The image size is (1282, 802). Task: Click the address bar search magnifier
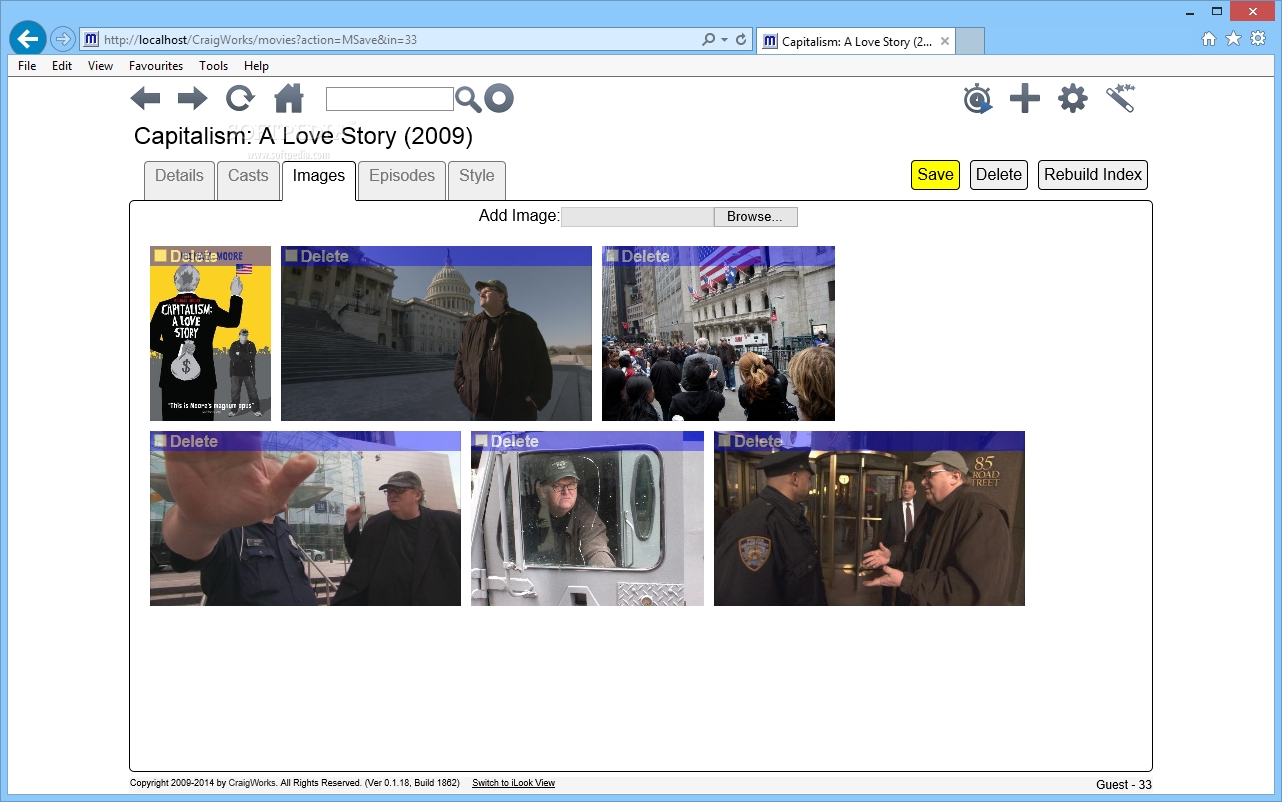click(709, 40)
